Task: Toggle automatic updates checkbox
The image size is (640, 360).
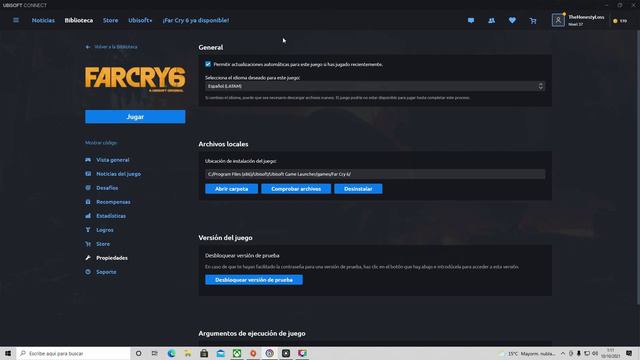Action: coord(208,64)
